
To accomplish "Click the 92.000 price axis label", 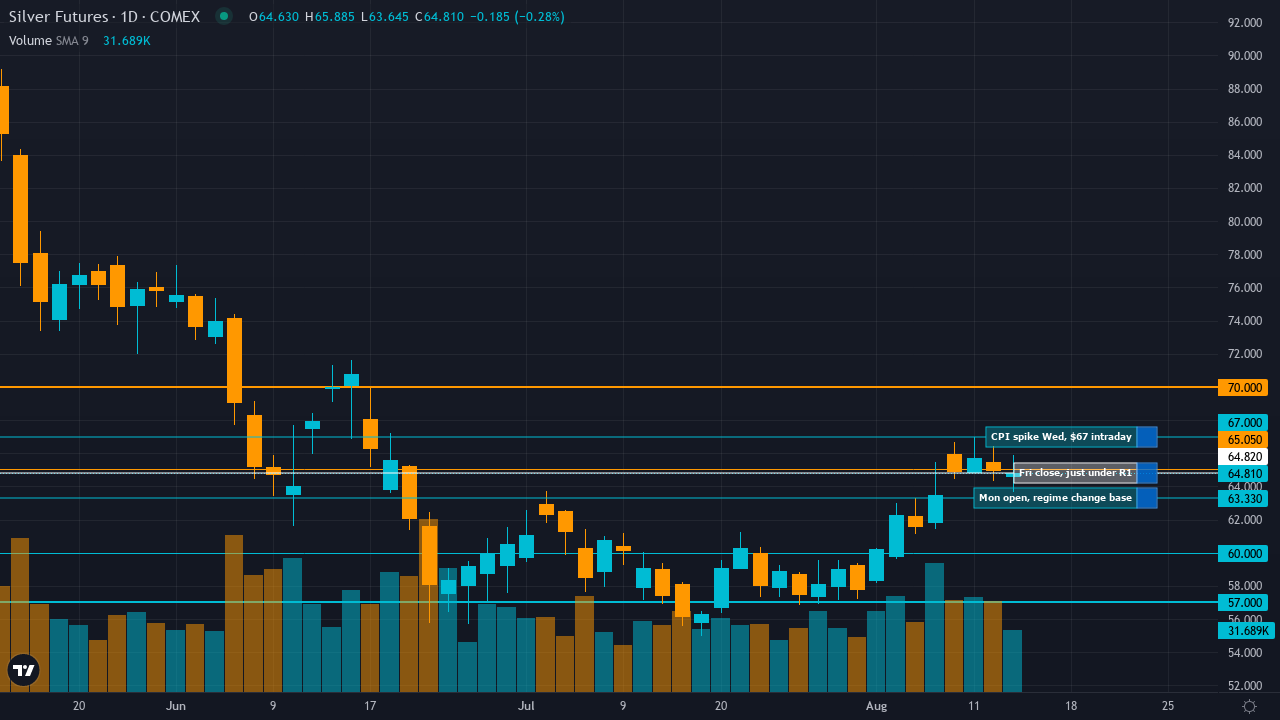I will 1246,22.
